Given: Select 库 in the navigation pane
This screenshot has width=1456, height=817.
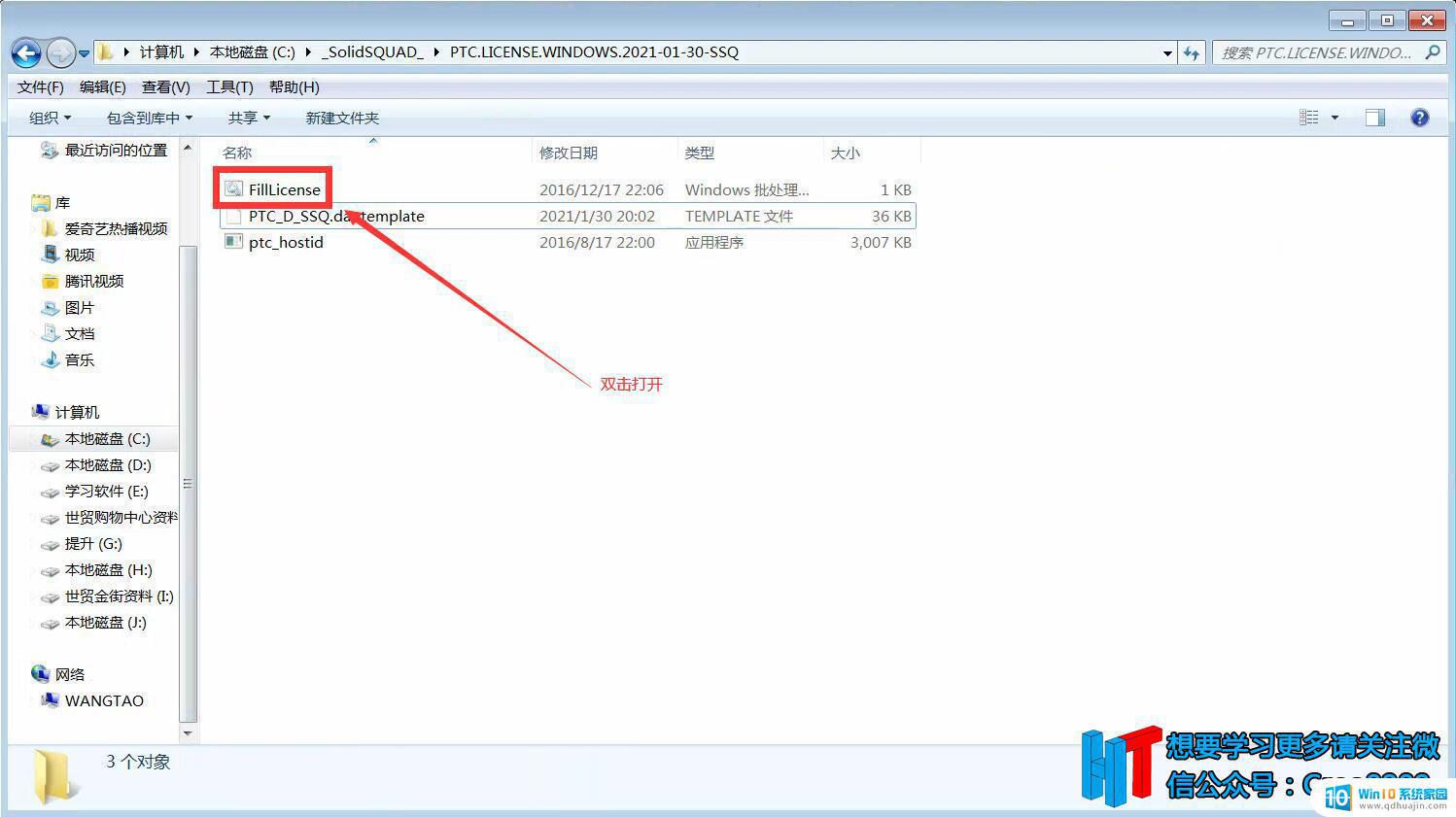Looking at the screenshot, I should (63, 202).
